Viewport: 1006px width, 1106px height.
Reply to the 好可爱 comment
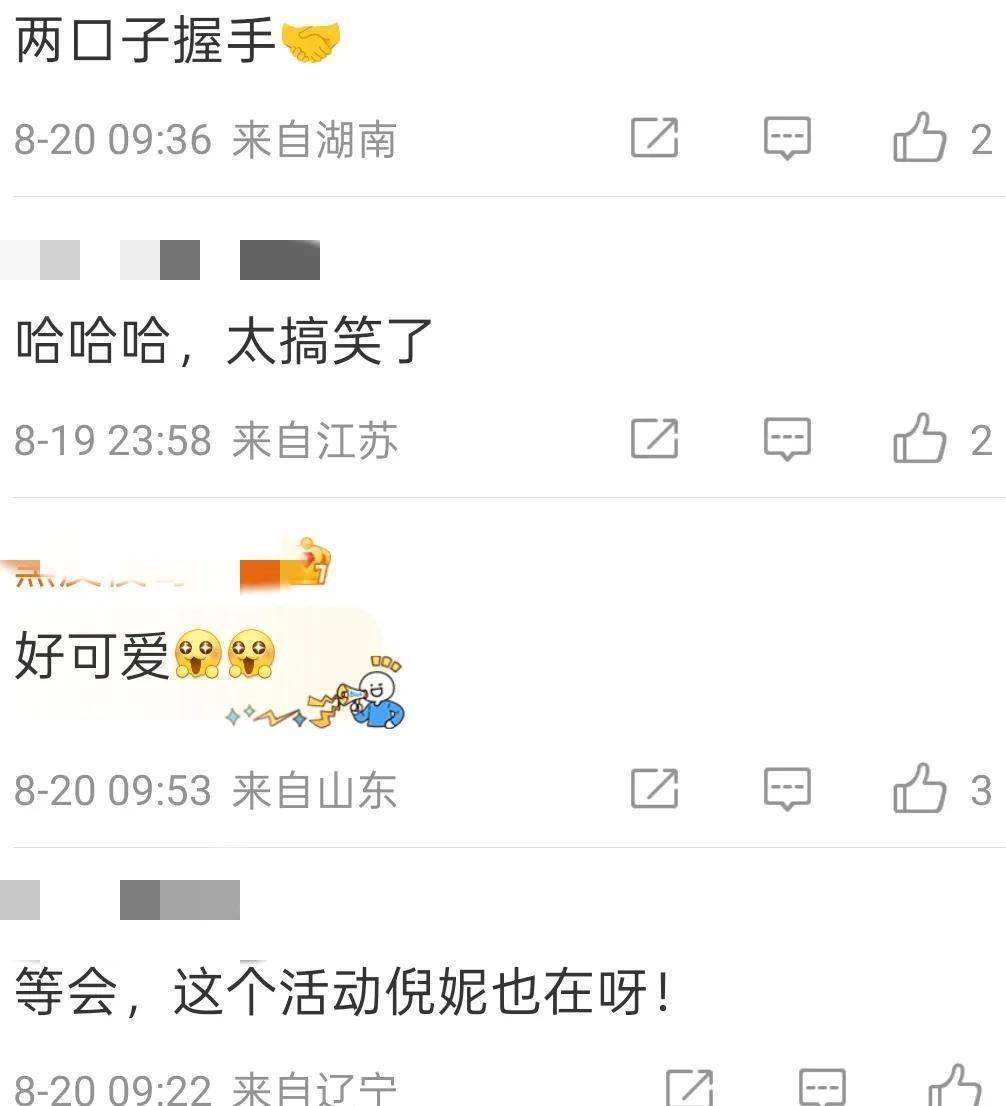[787, 789]
